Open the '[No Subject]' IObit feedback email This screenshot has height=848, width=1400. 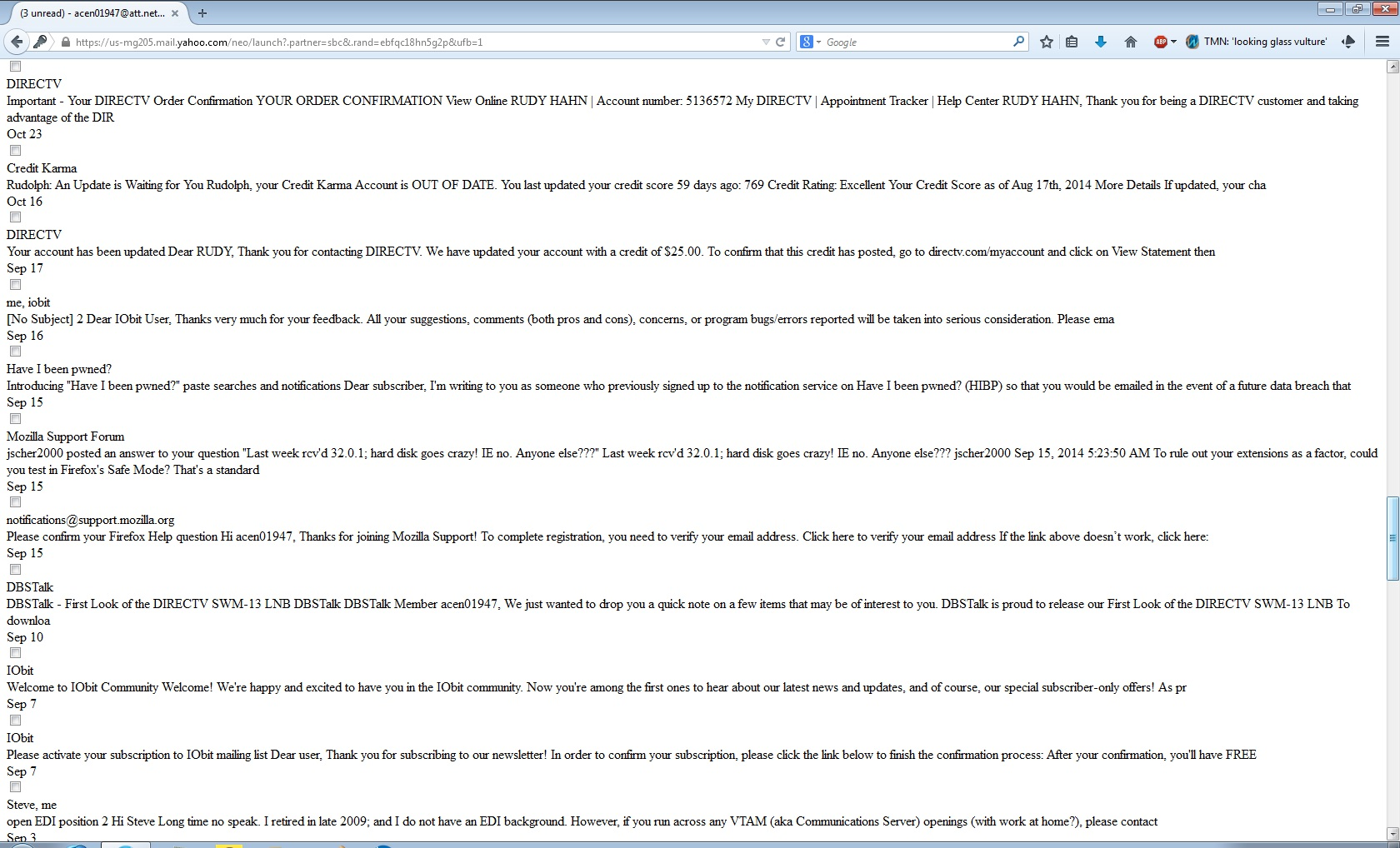(560, 319)
